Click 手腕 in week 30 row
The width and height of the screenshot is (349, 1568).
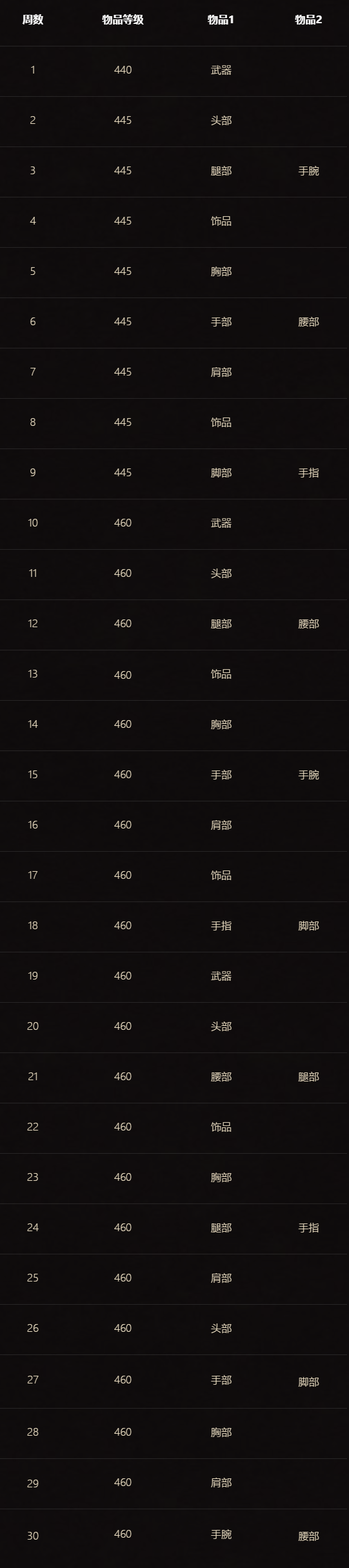[x=221, y=1534]
